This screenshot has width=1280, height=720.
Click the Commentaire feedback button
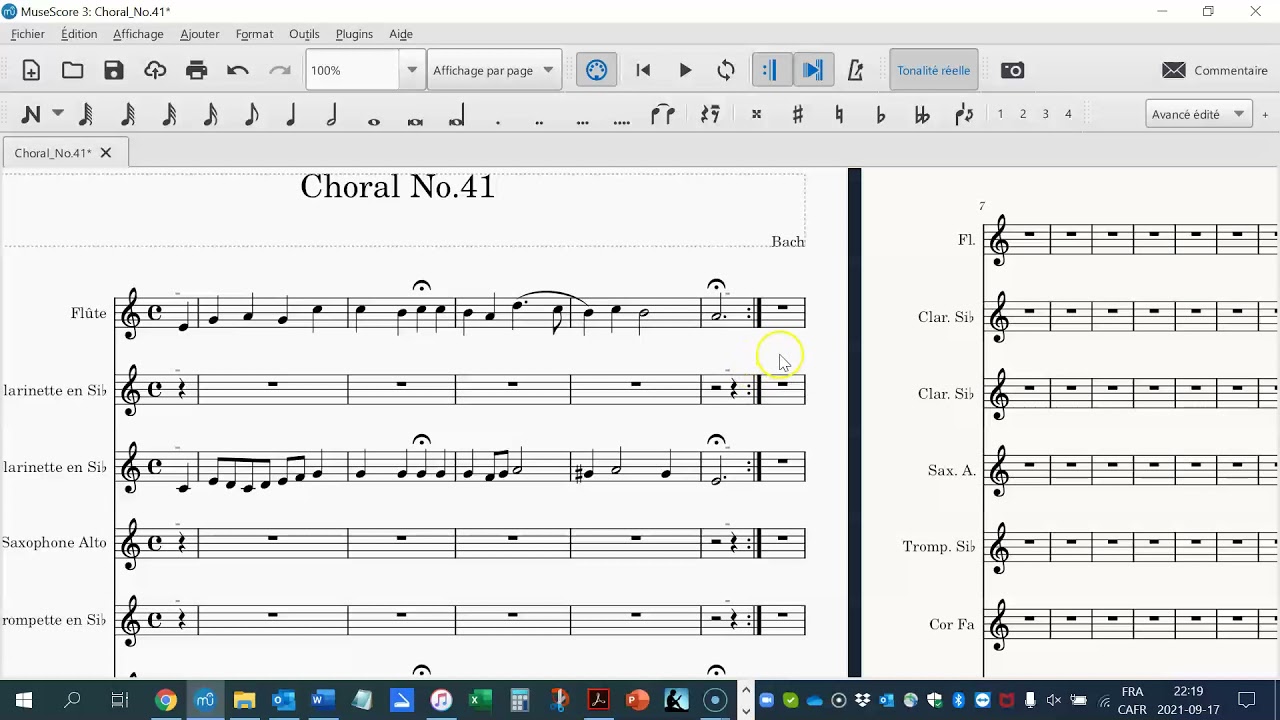(x=1215, y=70)
